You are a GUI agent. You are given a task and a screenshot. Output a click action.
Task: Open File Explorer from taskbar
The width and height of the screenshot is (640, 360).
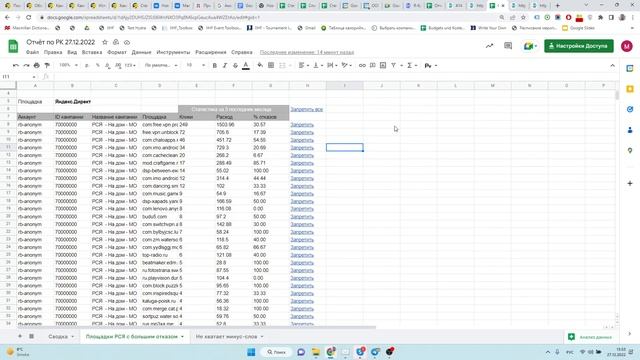tap(316, 352)
